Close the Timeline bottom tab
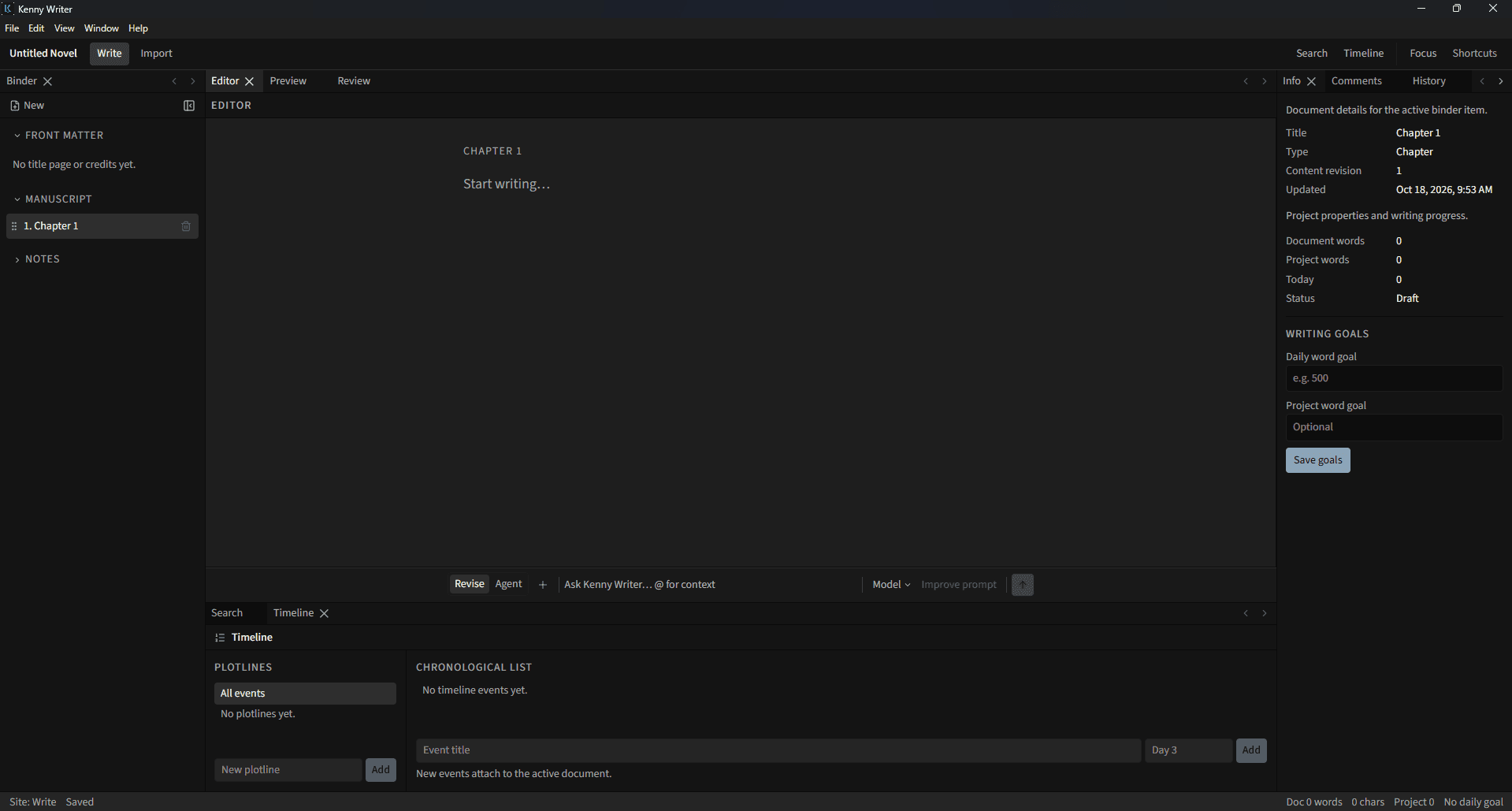 pos(324,613)
